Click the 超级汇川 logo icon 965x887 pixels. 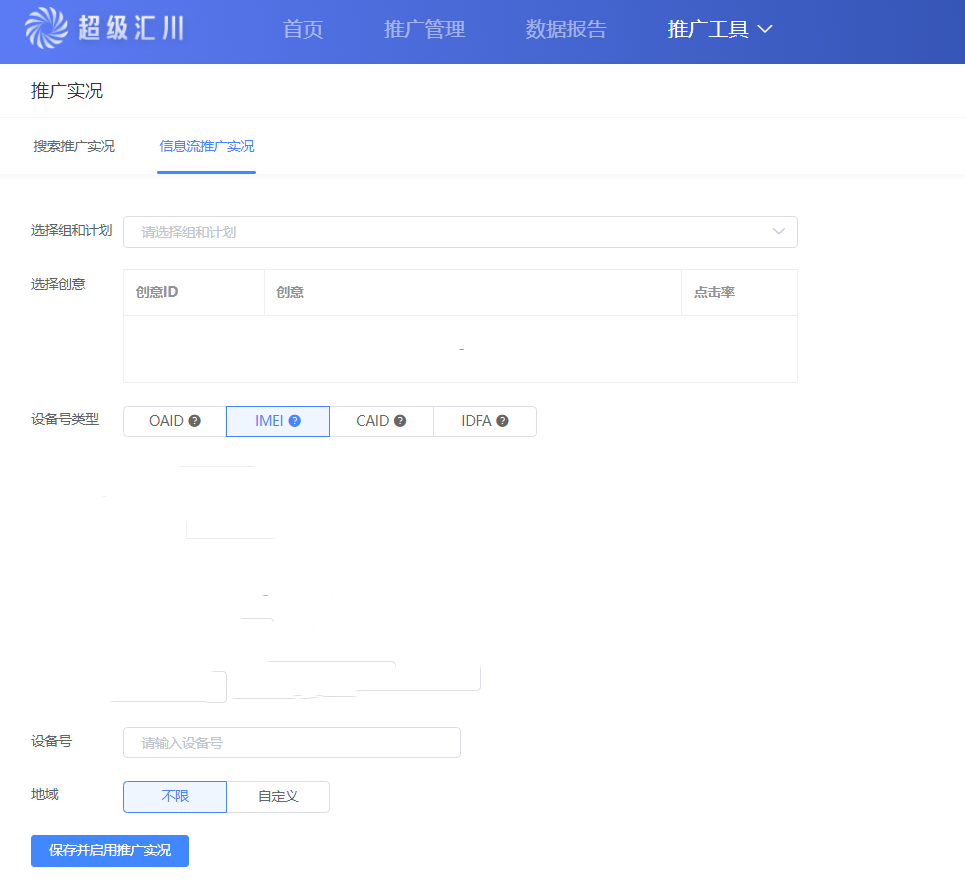coord(46,28)
